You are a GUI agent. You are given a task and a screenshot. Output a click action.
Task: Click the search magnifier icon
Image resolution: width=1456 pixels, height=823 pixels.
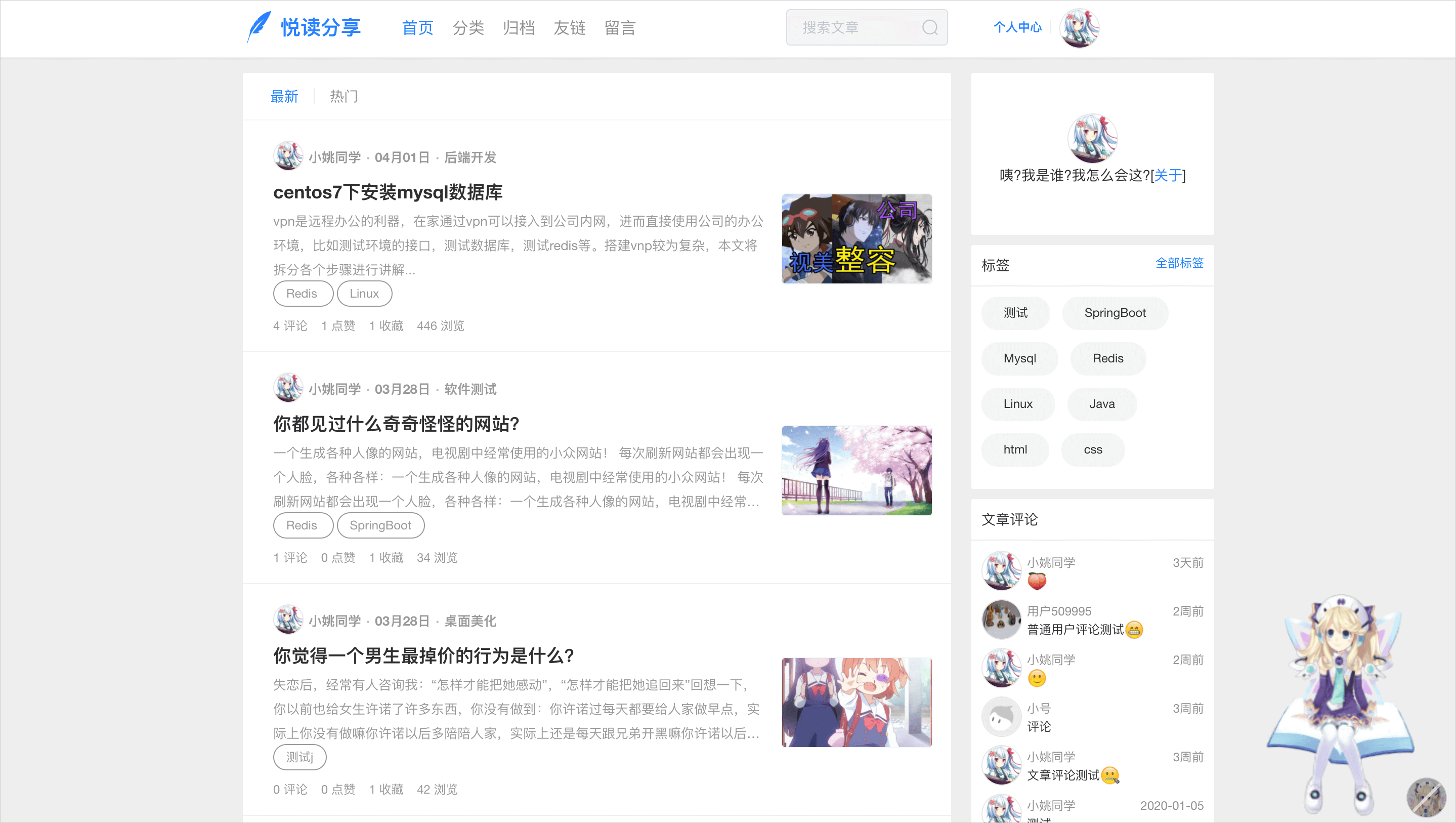[929, 27]
